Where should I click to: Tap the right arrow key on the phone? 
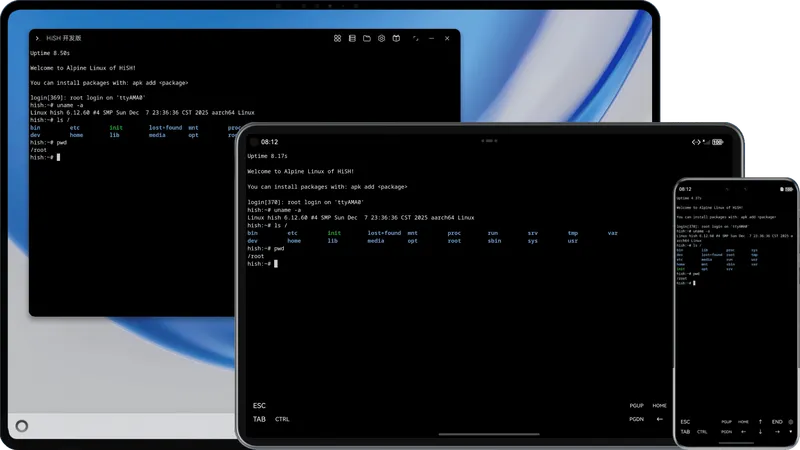777,432
